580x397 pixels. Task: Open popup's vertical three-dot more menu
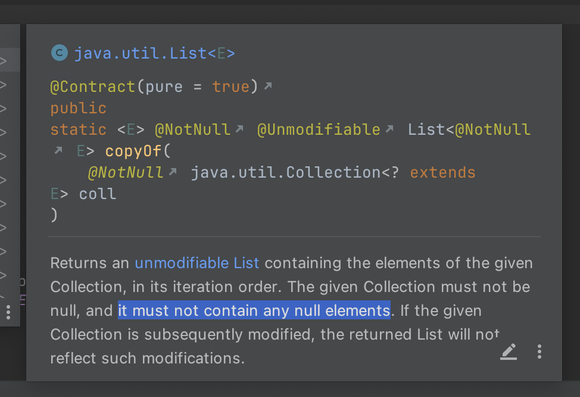click(539, 351)
